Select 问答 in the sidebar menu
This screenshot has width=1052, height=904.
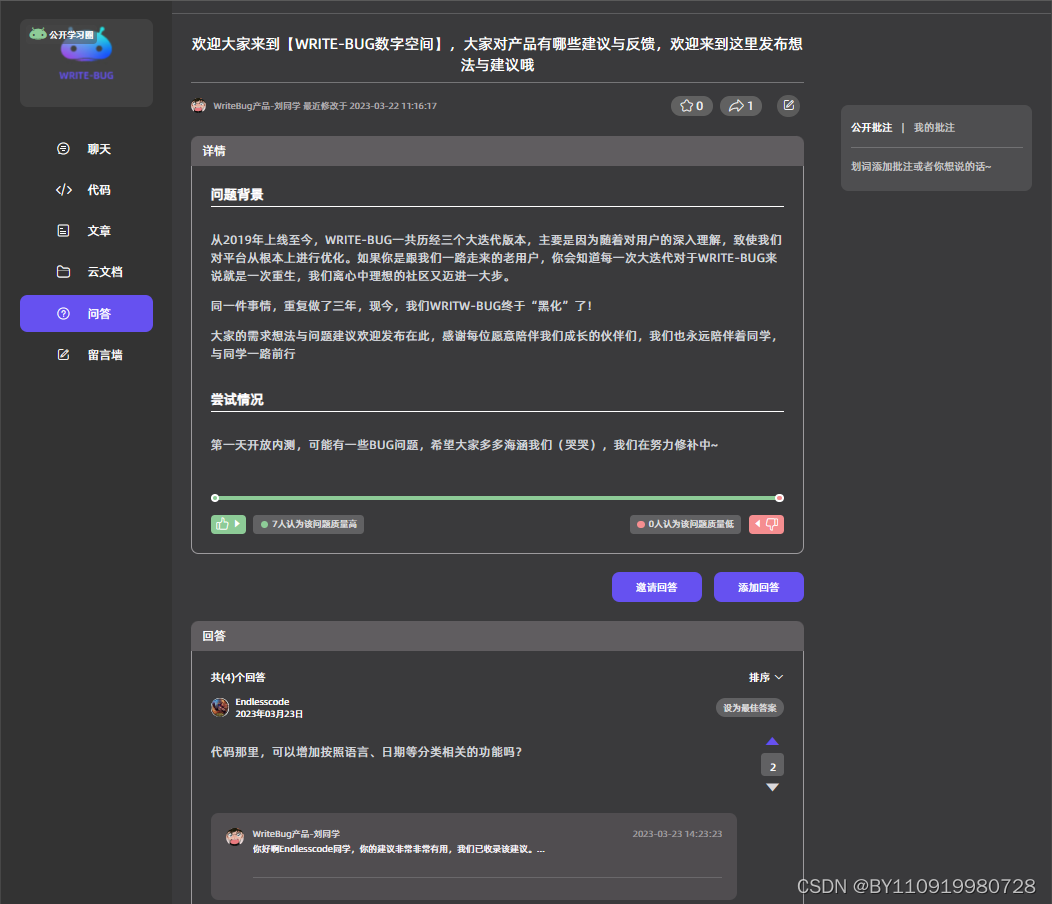tap(87, 313)
